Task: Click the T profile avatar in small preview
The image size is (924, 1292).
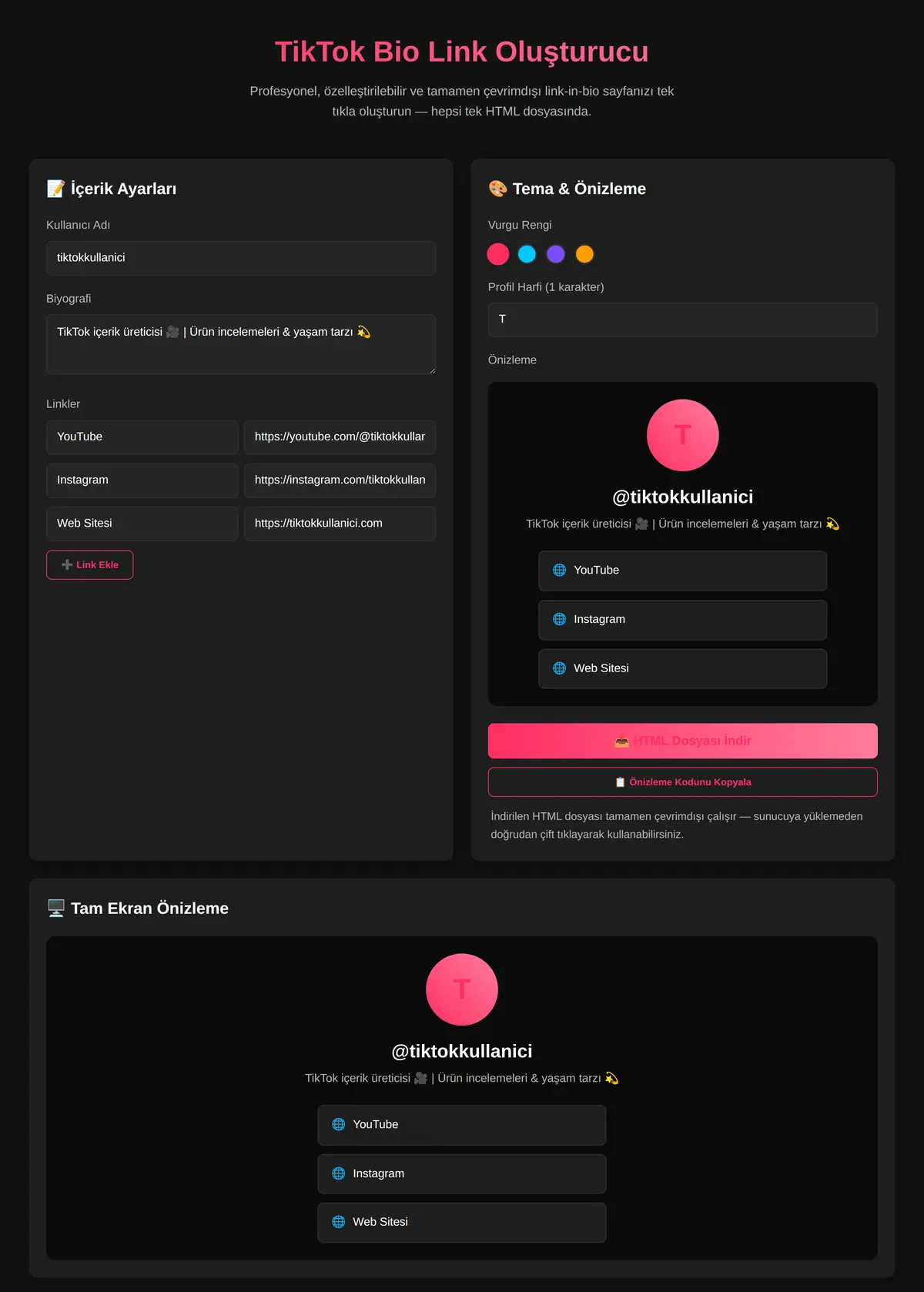Action: click(683, 435)
